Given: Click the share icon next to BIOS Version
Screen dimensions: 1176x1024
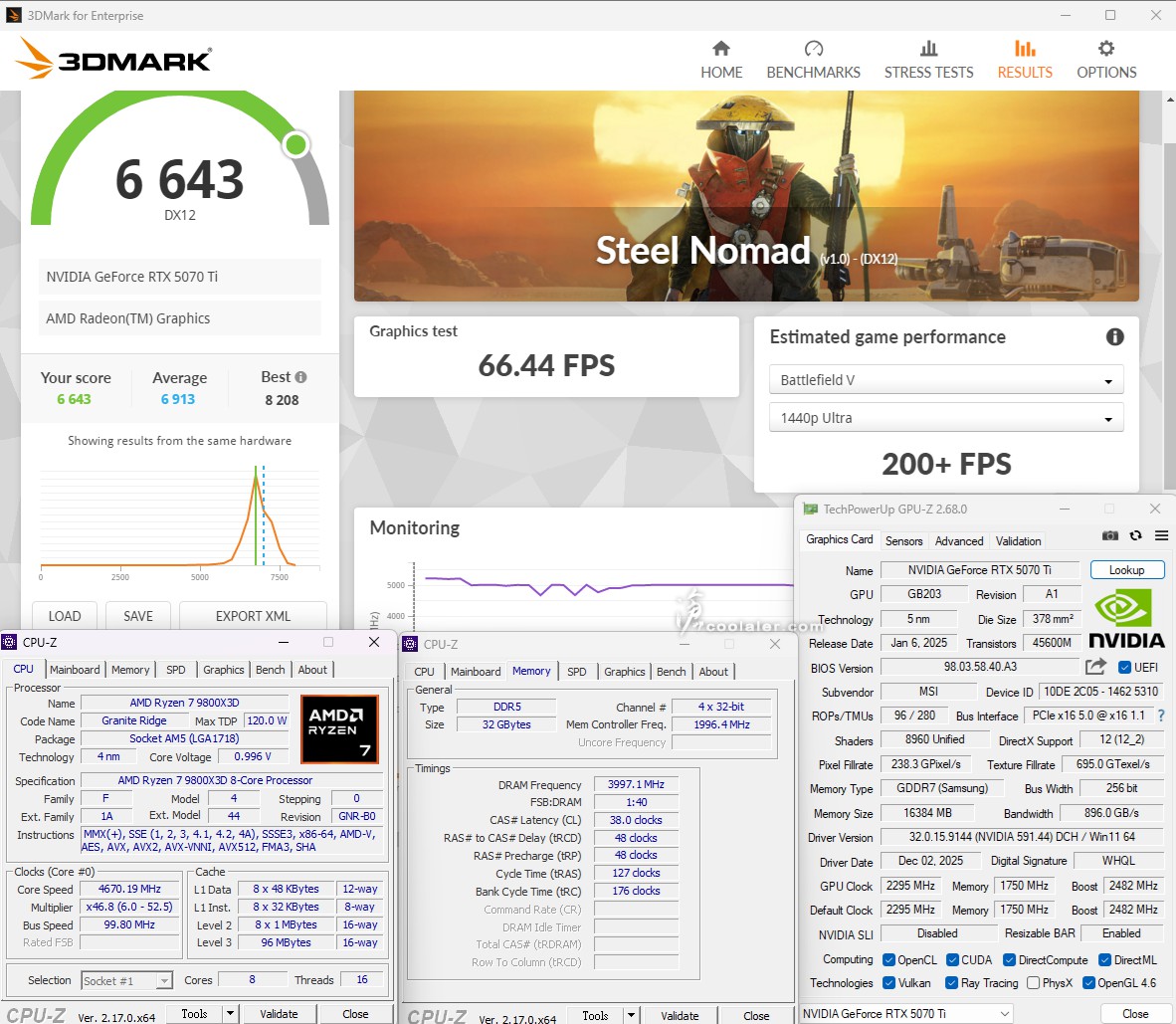Looking at the screenshot, I should click(x=1095, y=667).
